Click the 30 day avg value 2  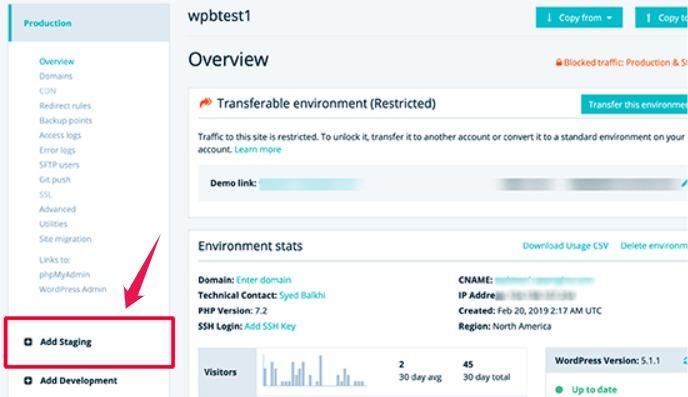tap(401, 364)
